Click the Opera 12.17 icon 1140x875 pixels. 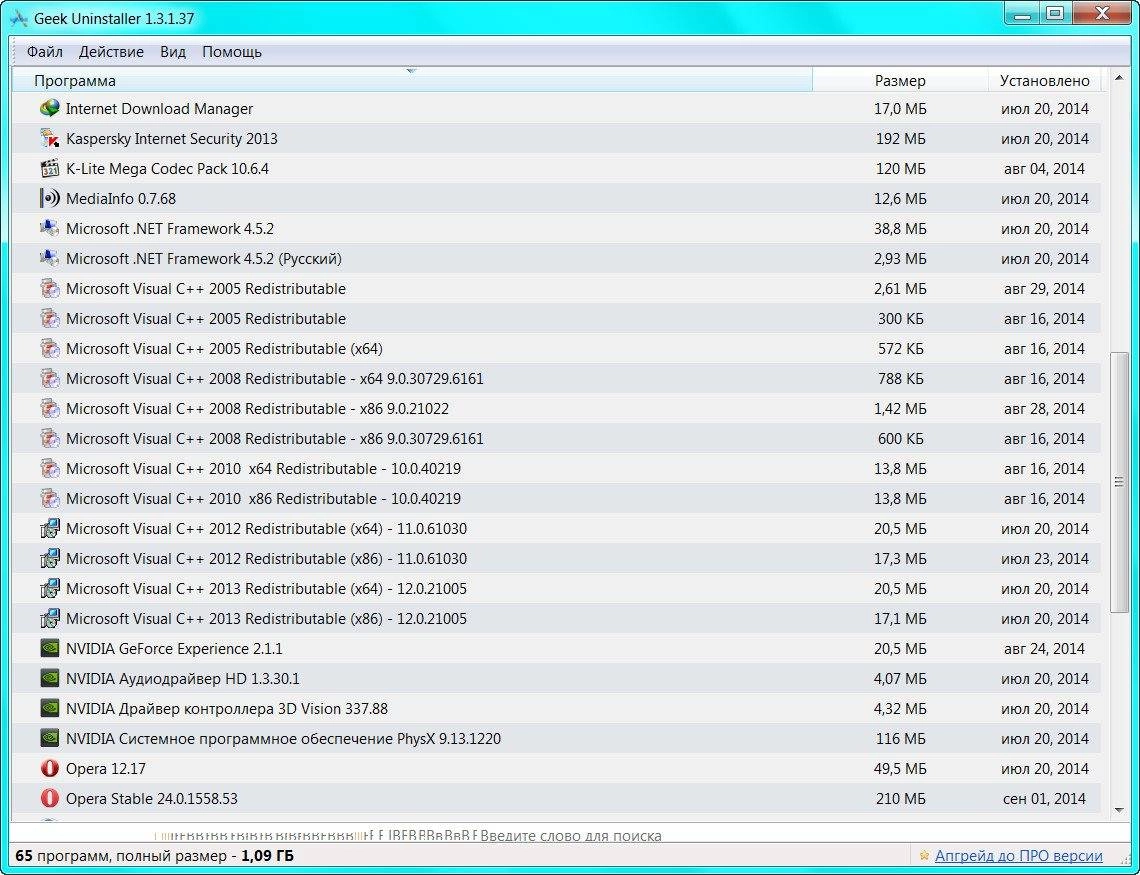[x=49, y=768]
